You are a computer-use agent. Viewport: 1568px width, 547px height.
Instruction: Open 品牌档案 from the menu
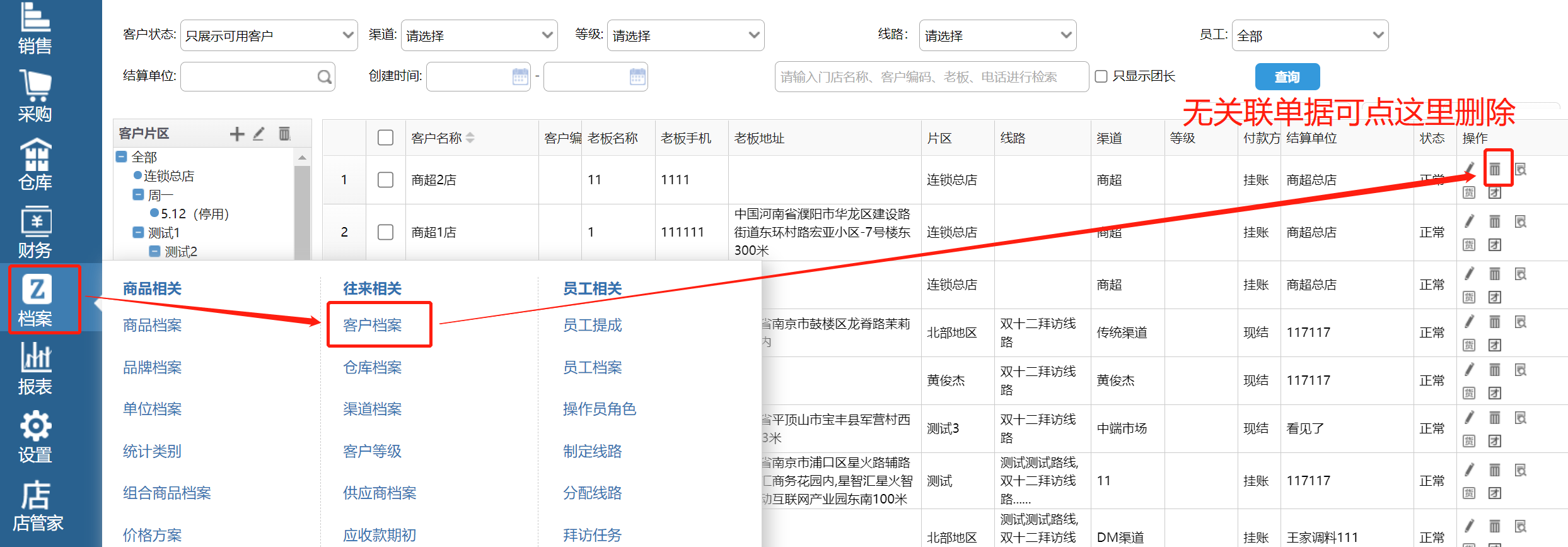tap(153, 367)
